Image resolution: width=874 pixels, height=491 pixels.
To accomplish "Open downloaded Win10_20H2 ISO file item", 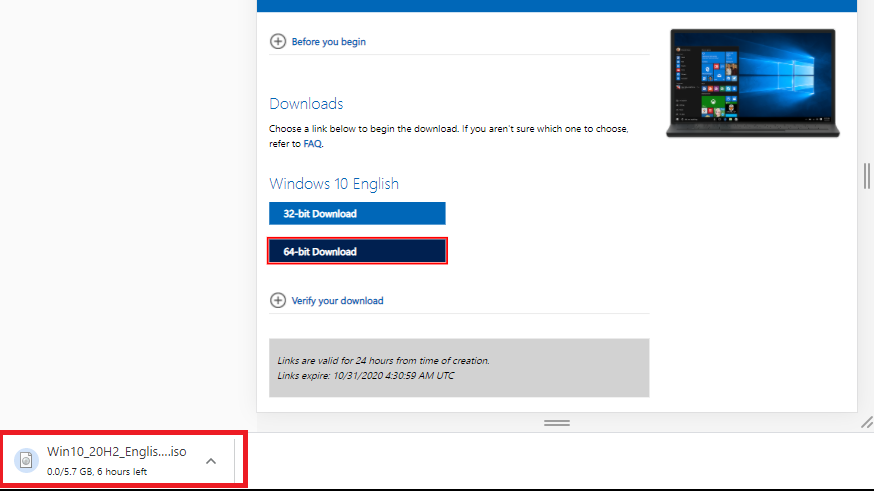I will click(116, 460).
